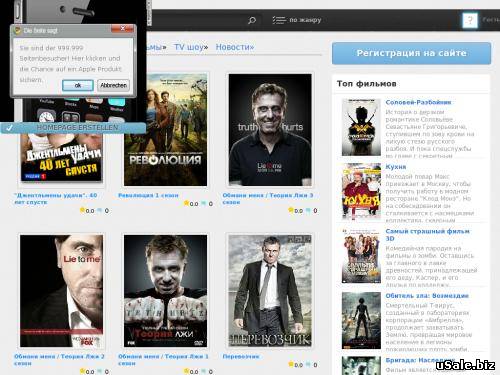Close the popup dialog with X
Viewport: 500px width, 375px height.
122,29
